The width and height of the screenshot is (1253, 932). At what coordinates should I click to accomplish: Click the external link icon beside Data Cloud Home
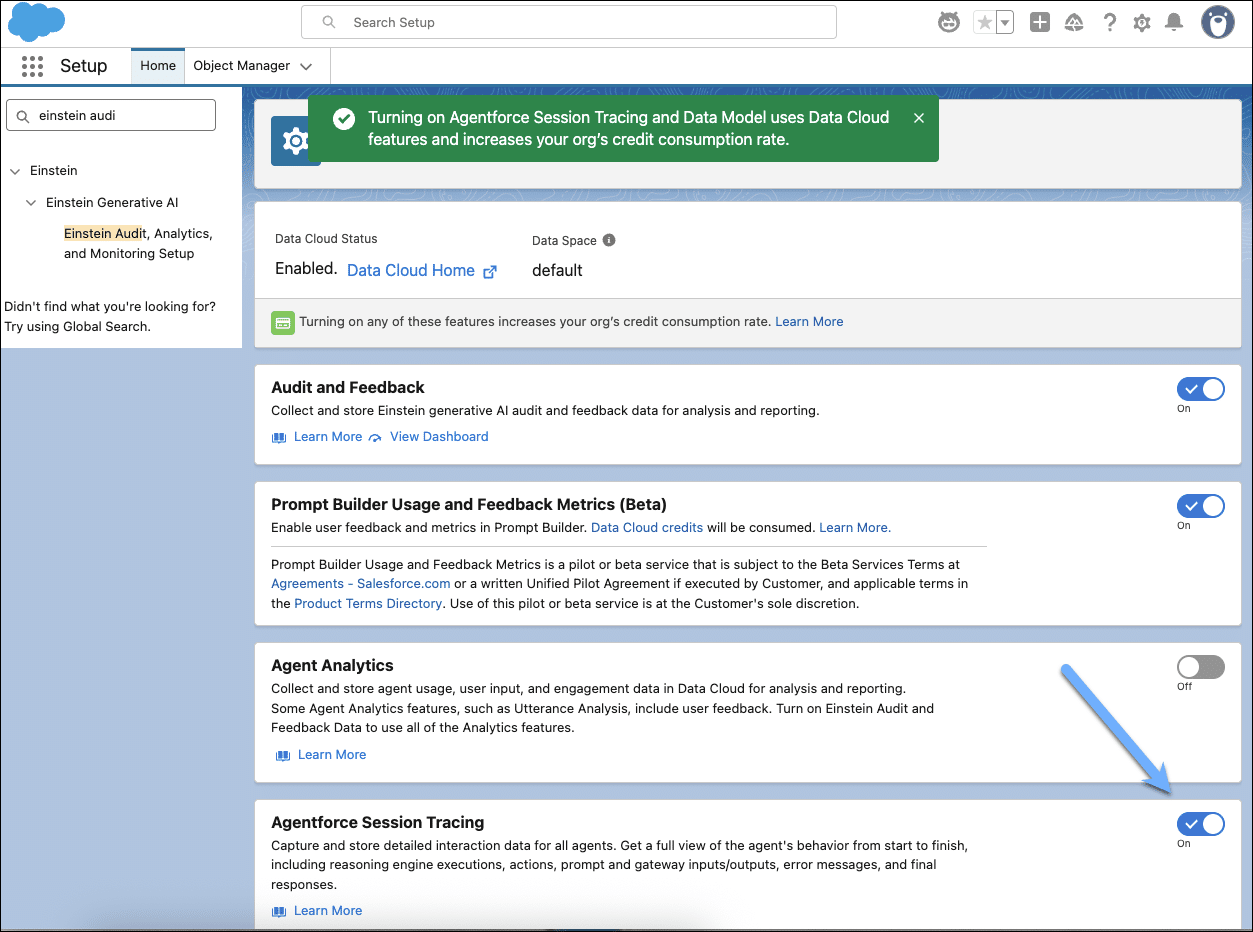pyautogui.click(x=490, y=271)
